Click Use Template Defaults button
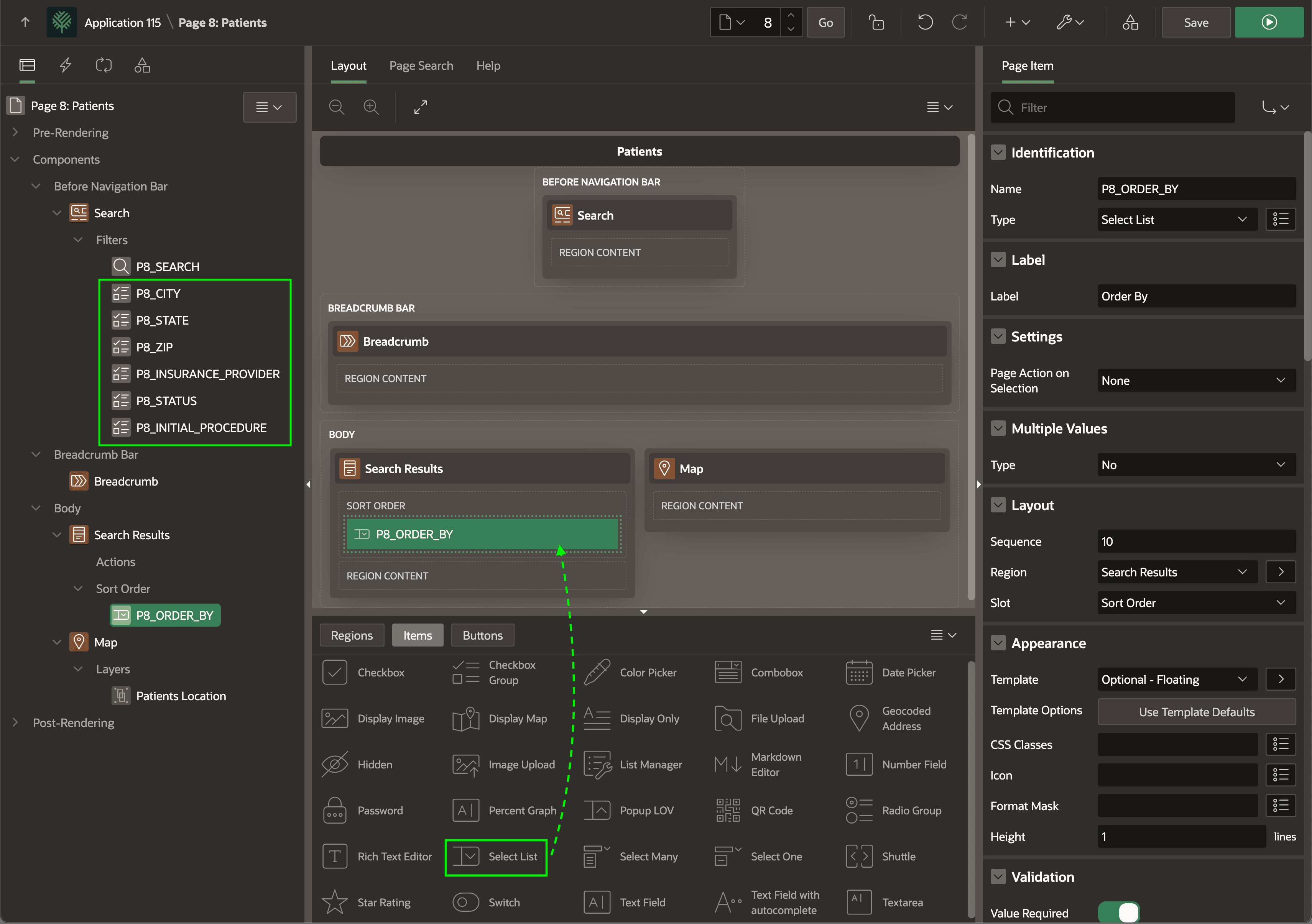Screen dimensions: 1312x924 tap(1196, 712)
